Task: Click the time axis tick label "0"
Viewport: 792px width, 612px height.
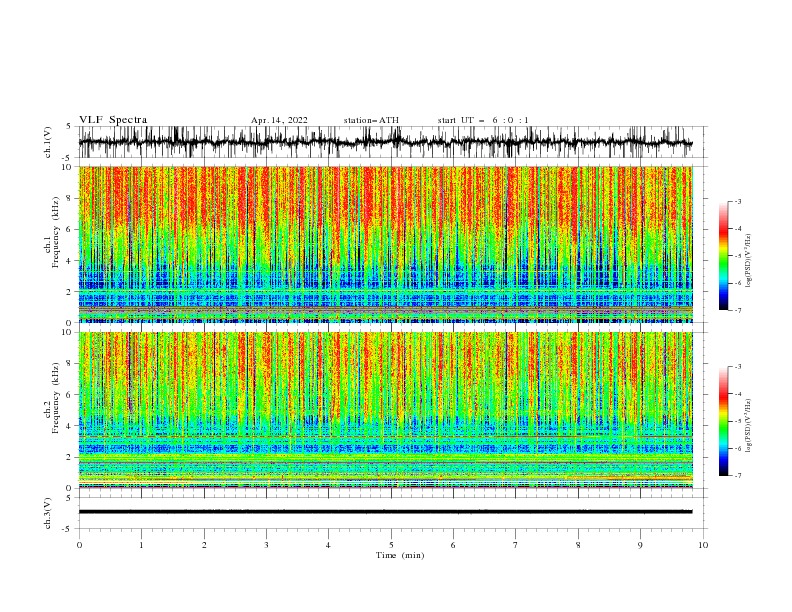Action: 79,545
